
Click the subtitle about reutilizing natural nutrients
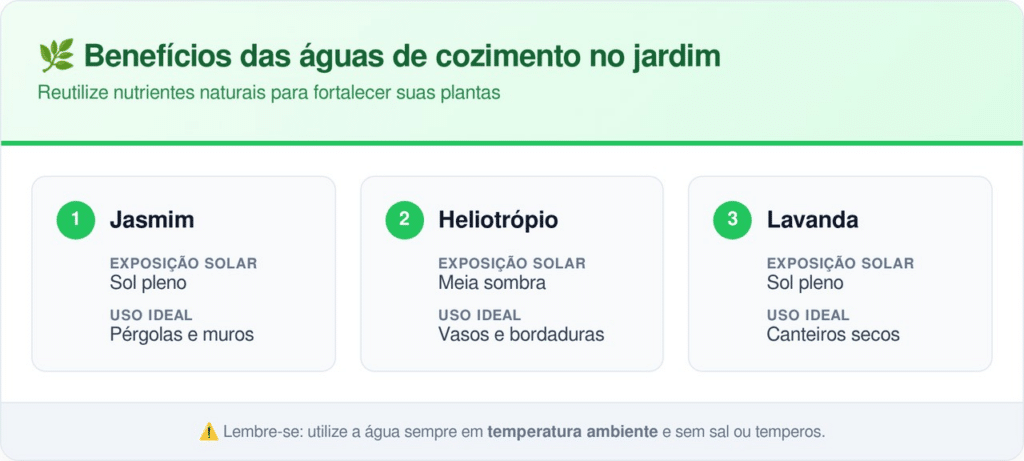click(269, 93)
